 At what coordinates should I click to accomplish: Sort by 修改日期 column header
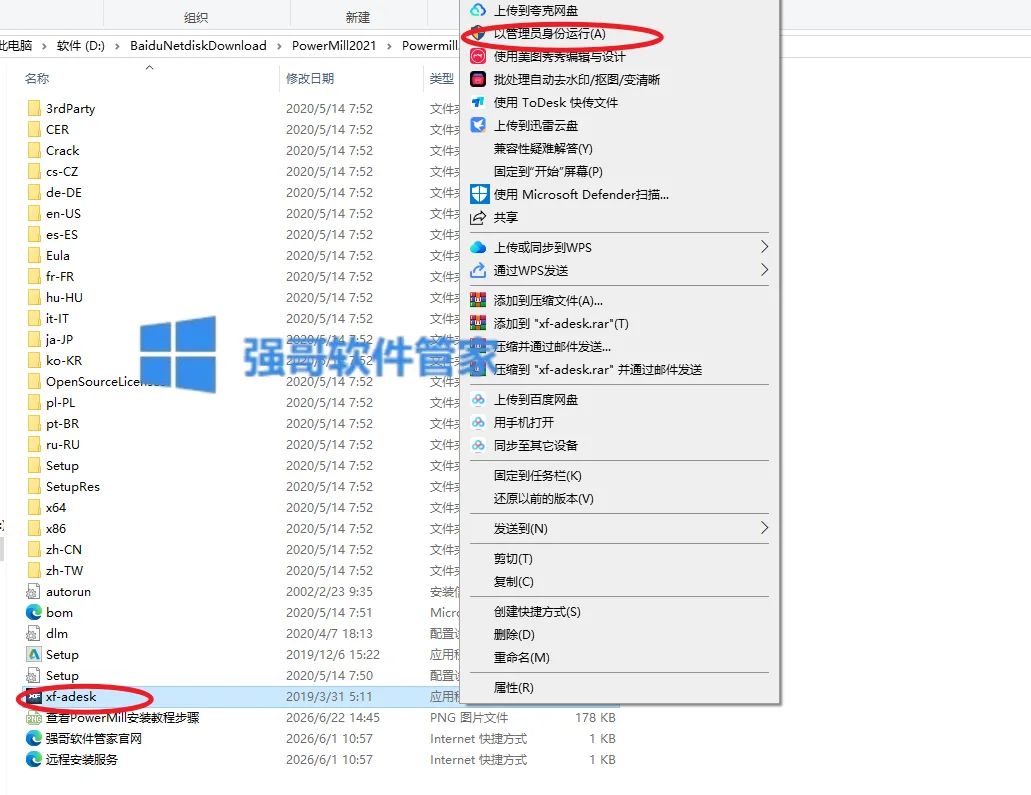[310, 78]
